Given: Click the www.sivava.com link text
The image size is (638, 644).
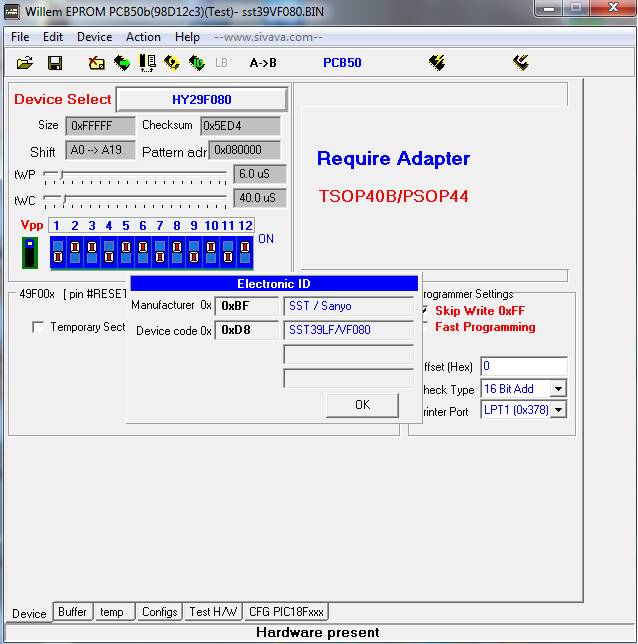Looking at the screenshot, I should tap(268, 37).
